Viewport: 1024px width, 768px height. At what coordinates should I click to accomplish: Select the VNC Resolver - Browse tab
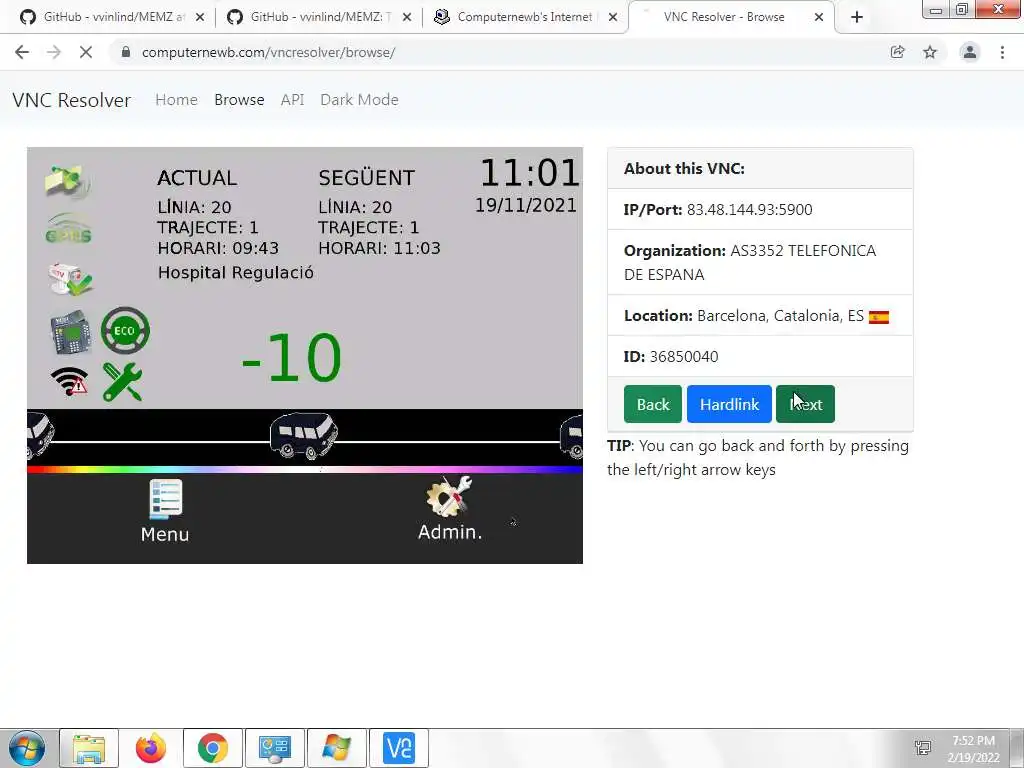point(731,17)
